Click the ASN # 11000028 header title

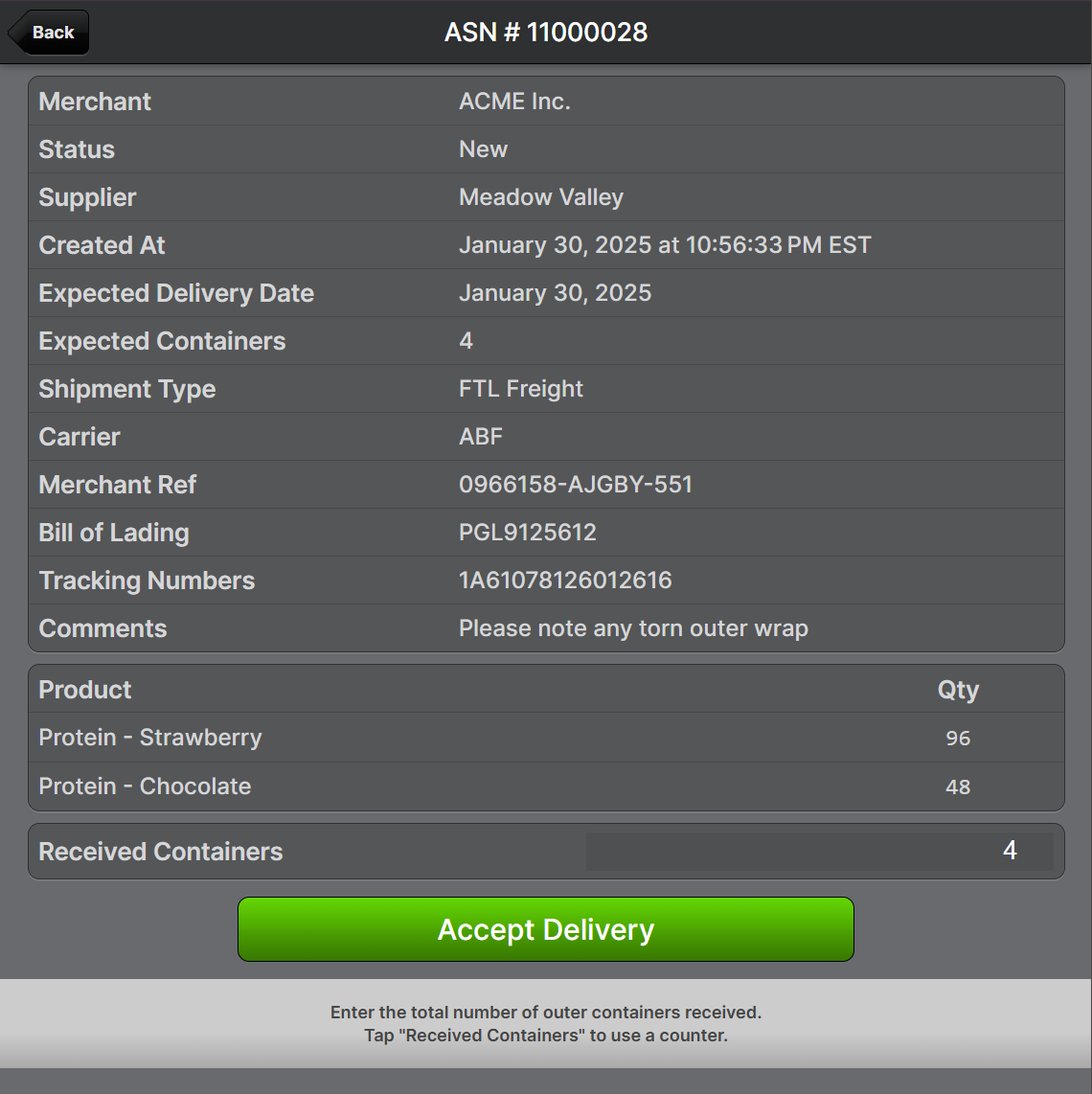(546, 33)
